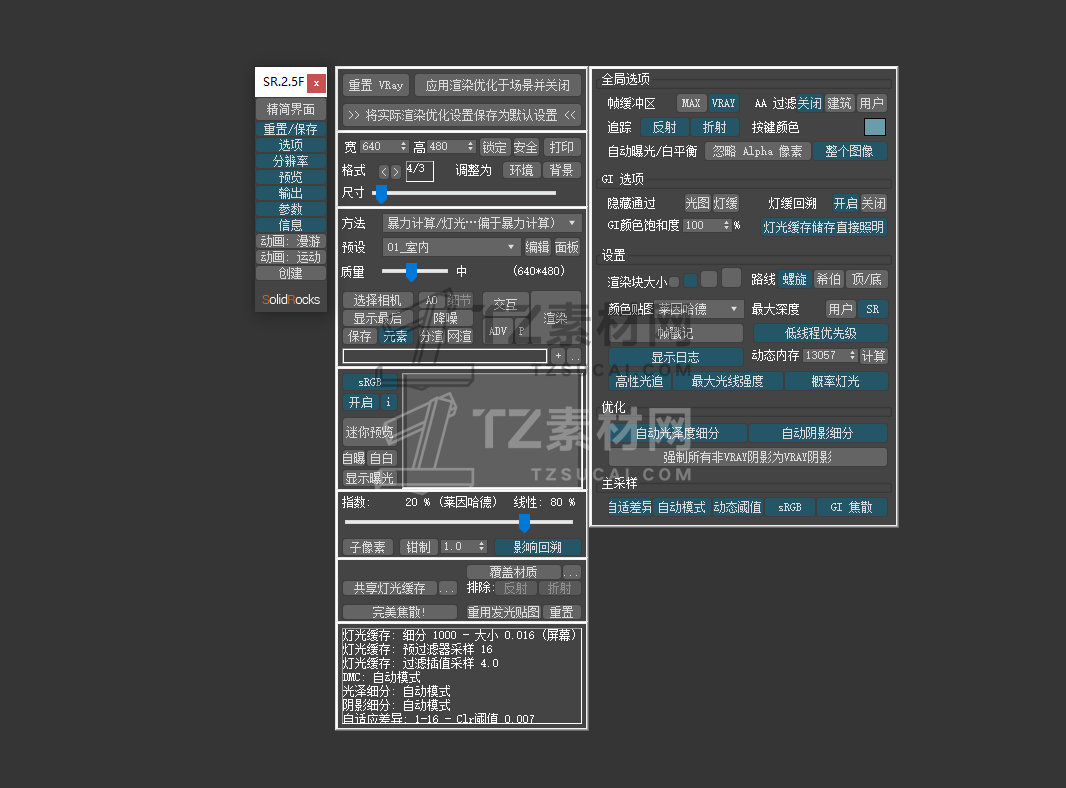Select the second blue render block size square
This screenshot has width=1066, height=788.
tap(690, 280)
